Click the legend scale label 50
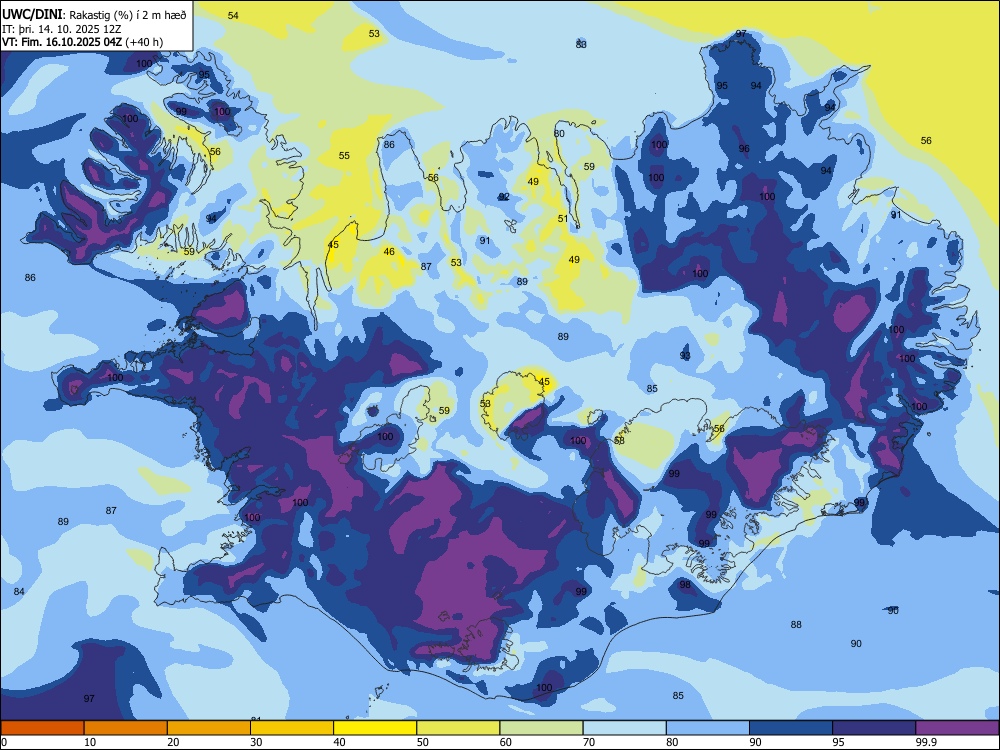Screen dimensions: 1000x750 click(423, 742)
